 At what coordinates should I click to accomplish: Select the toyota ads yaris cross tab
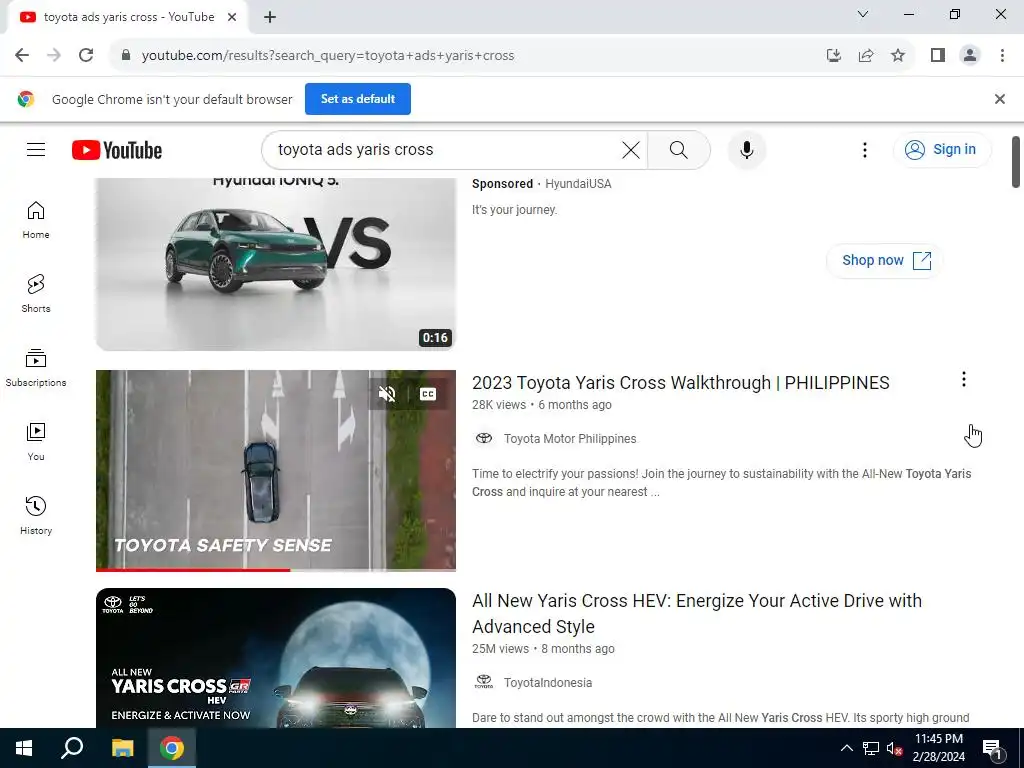127,18
